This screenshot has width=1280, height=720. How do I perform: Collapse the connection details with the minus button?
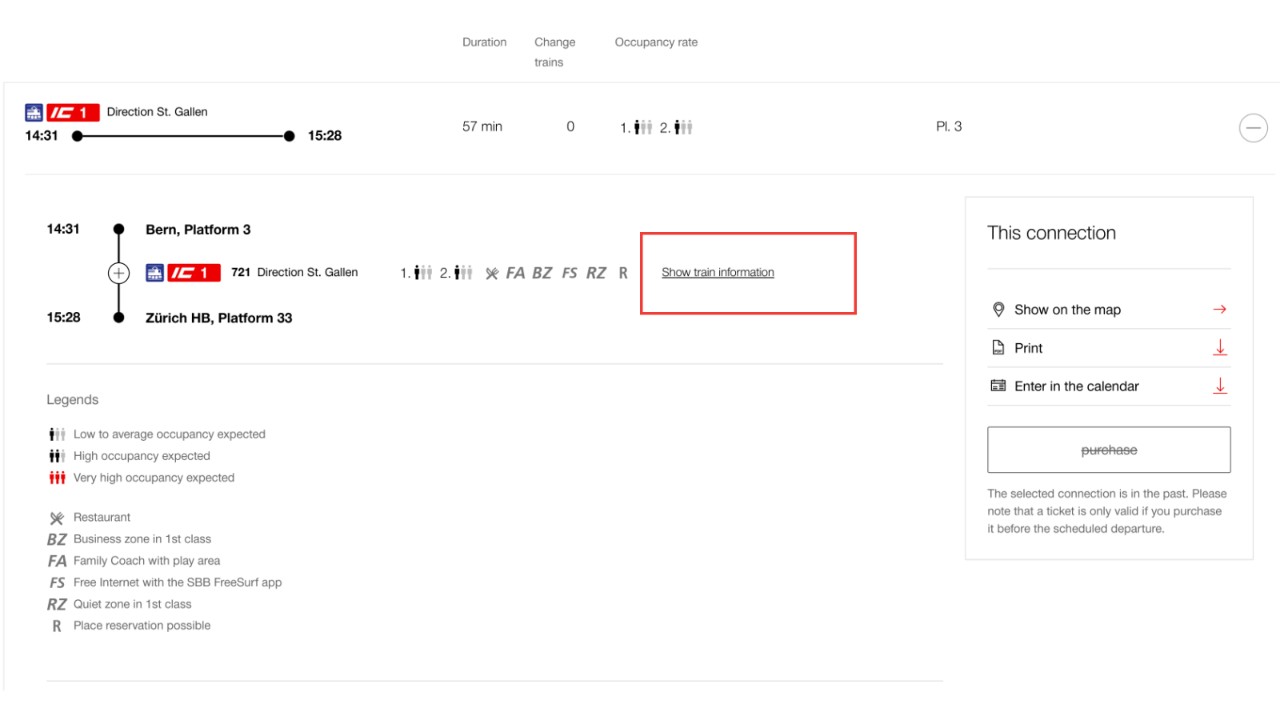[x=1253, y=128]
